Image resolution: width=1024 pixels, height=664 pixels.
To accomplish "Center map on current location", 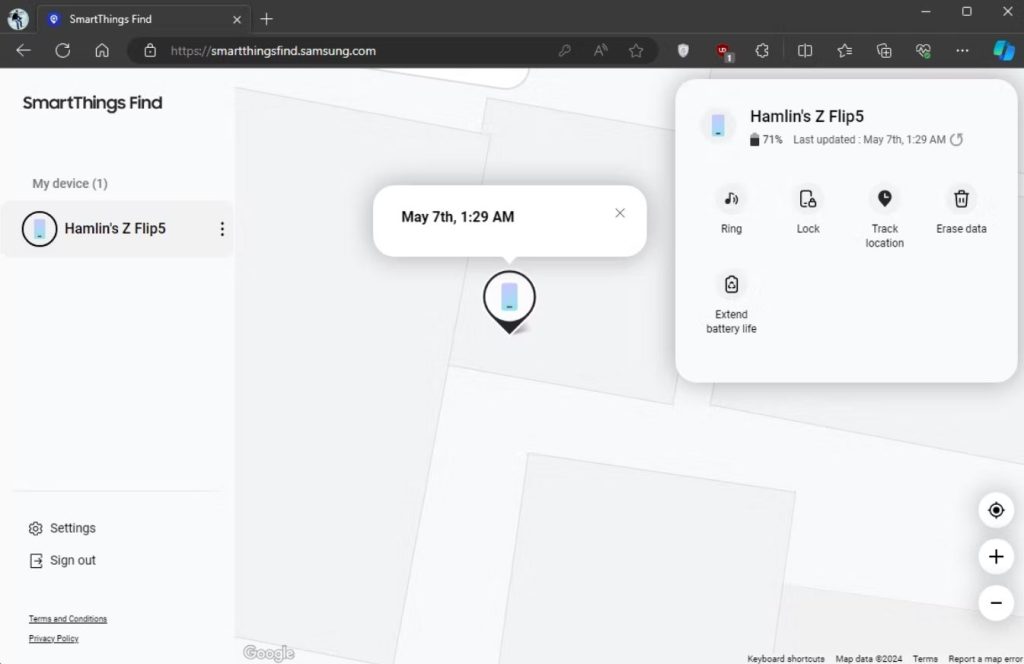I will [x=996, y=510].
